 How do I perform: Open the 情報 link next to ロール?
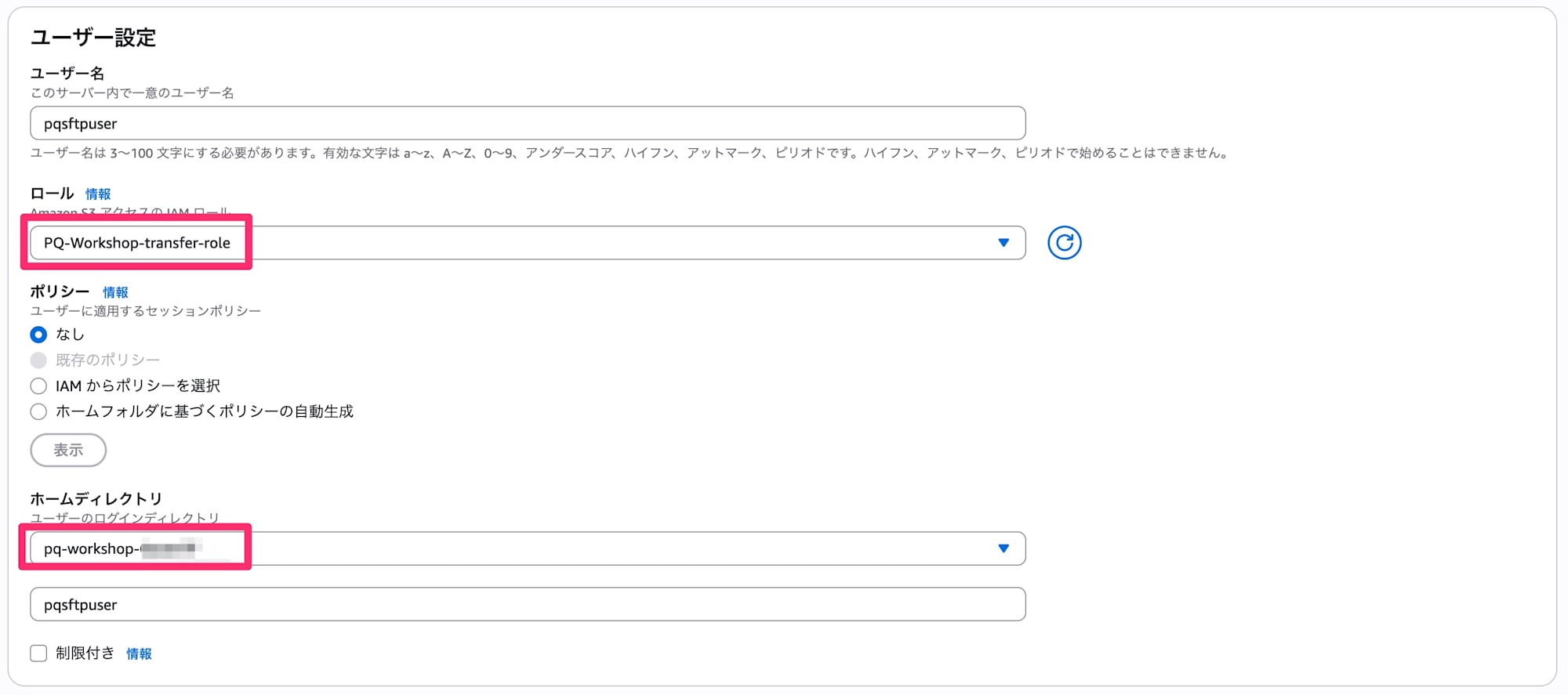[x=98, y=194]
